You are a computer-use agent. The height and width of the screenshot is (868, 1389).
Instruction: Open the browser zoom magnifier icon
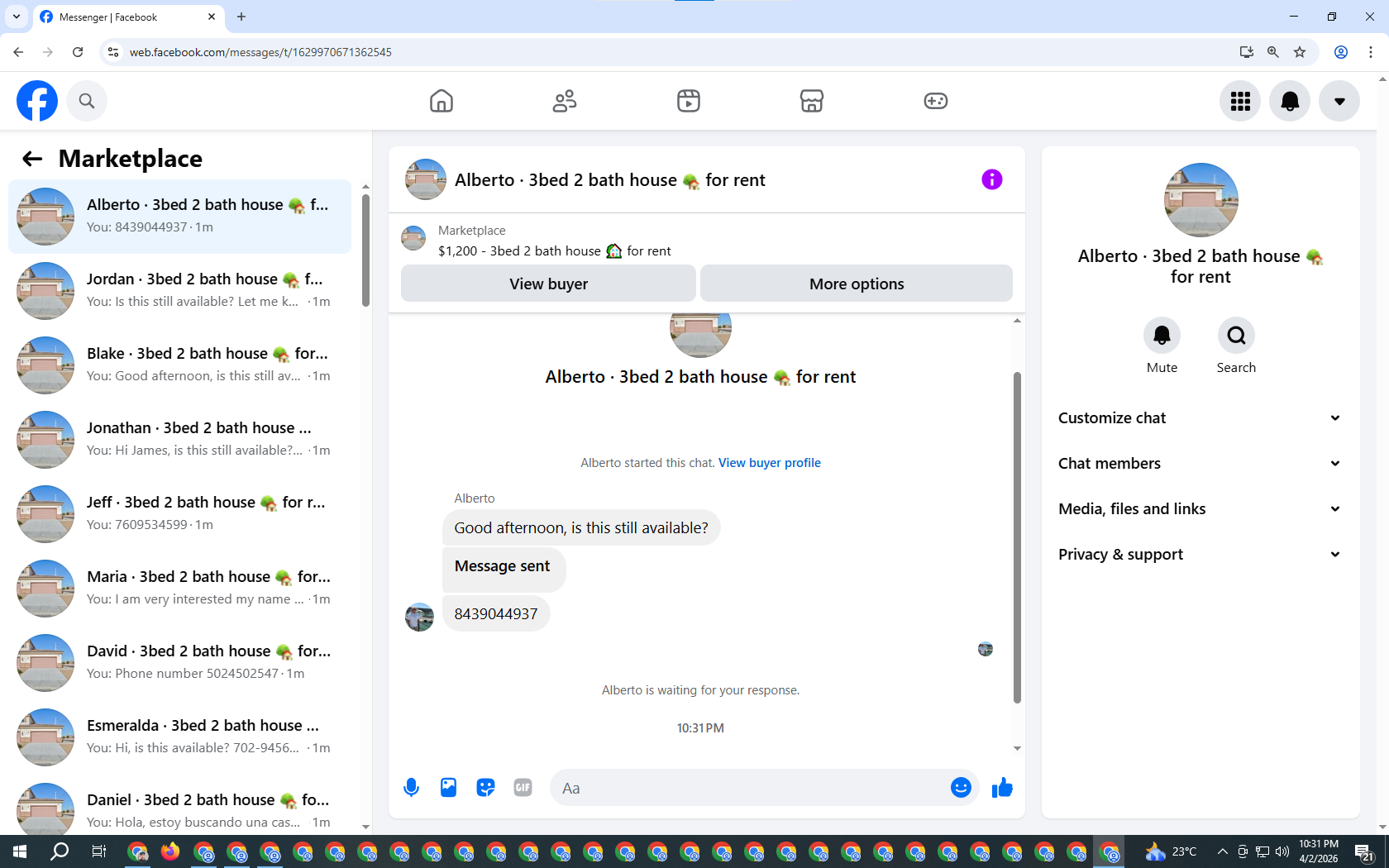1273,52
